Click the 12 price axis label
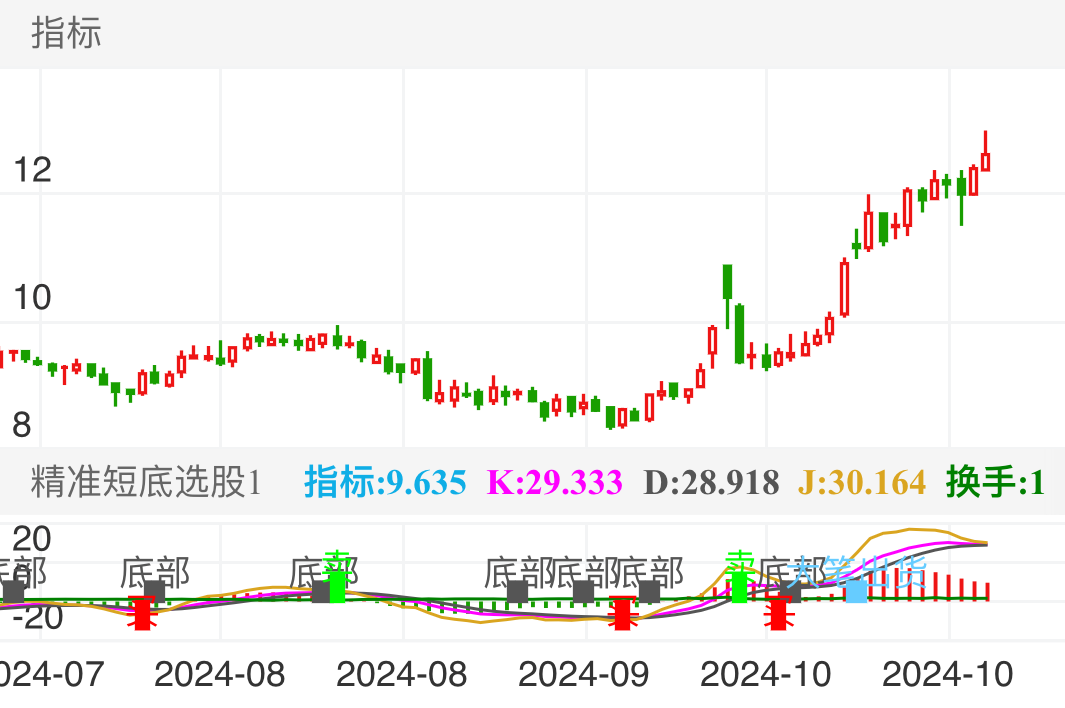 [x=32, y=170]
